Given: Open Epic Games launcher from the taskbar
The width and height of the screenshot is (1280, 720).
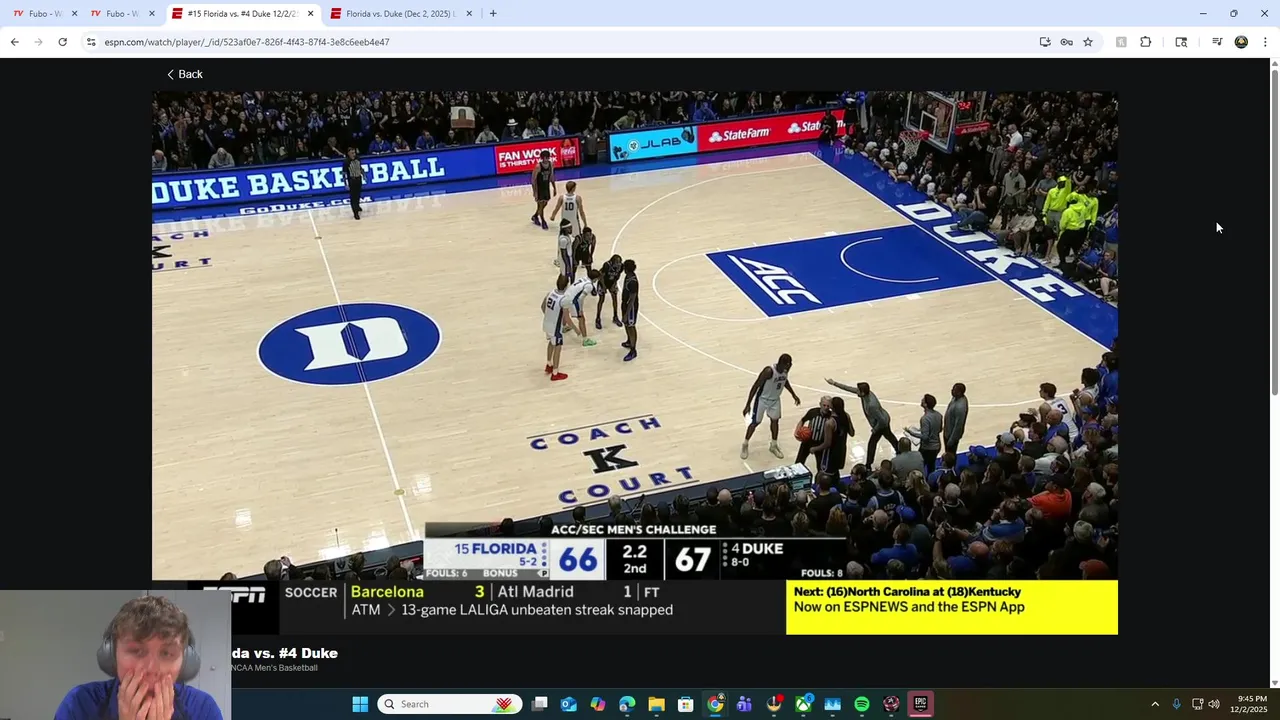Looking at the screenshot, I should [x=921, y=704].
